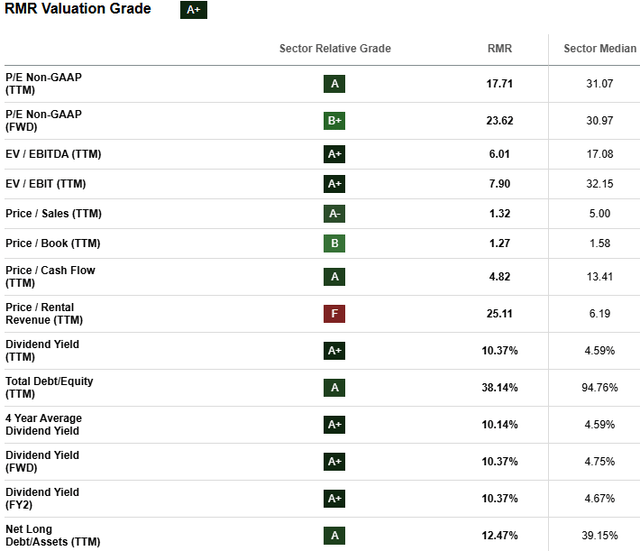Select the 4 Year Average Dividend Yield label
The image size is (640, 551).
coord(44,424)
